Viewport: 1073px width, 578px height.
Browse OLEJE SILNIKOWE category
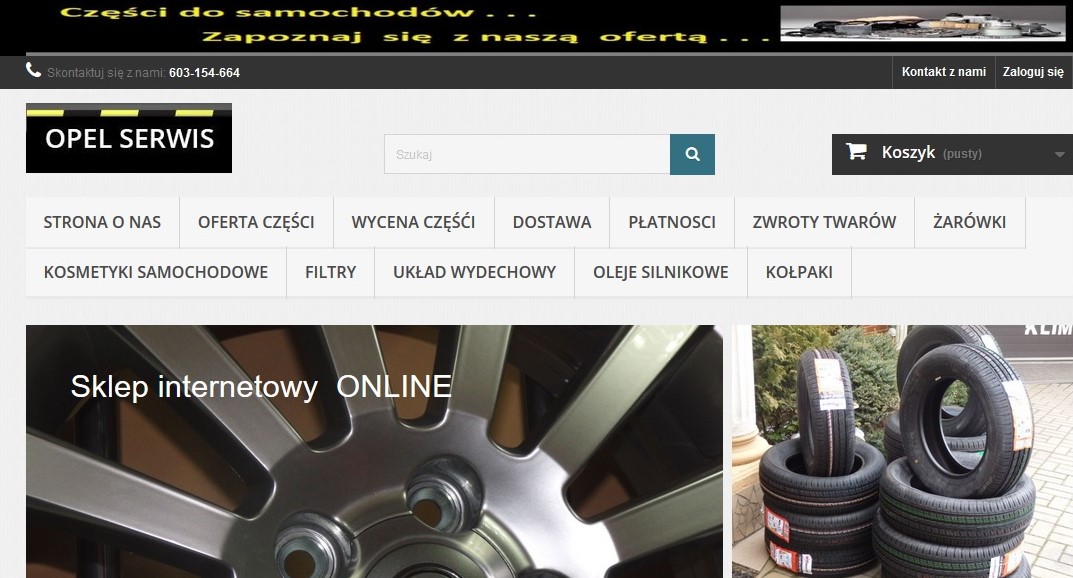[660, 272]
